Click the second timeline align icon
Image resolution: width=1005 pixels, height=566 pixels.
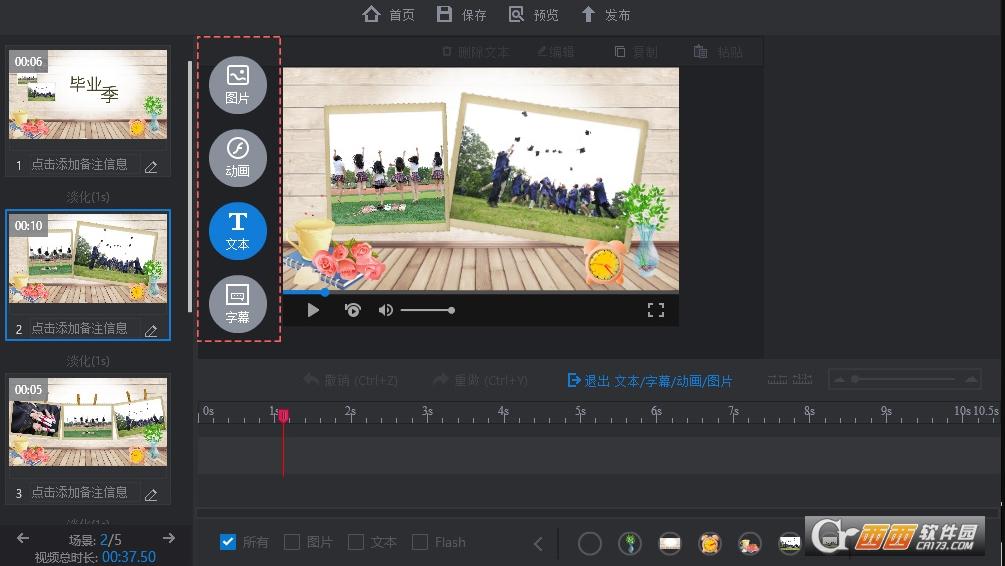[802, 379]
